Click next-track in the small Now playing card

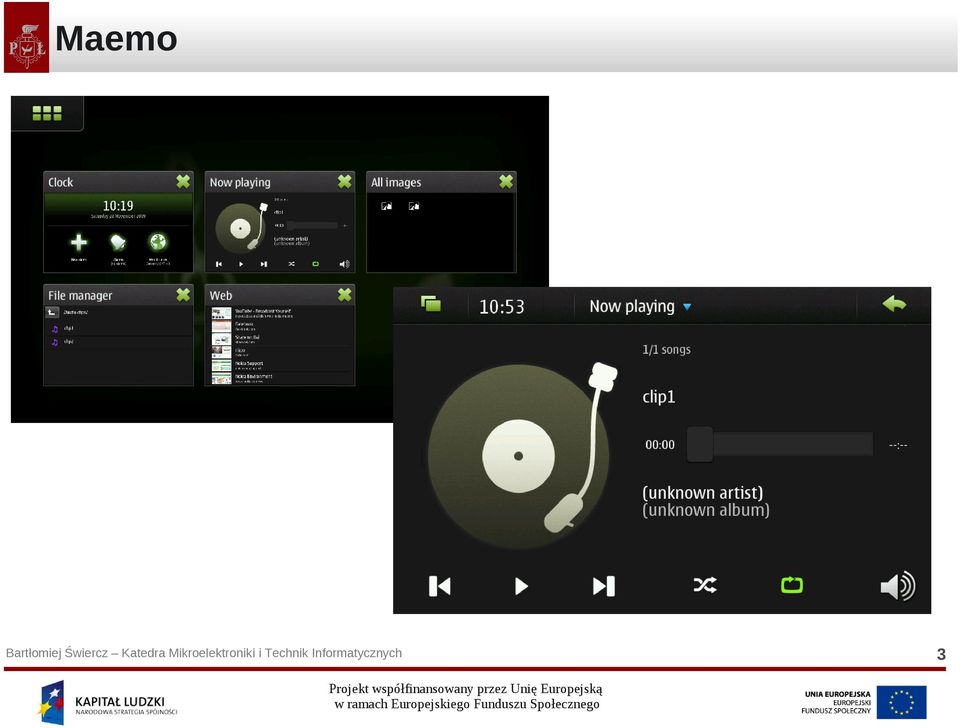[264, 264]
